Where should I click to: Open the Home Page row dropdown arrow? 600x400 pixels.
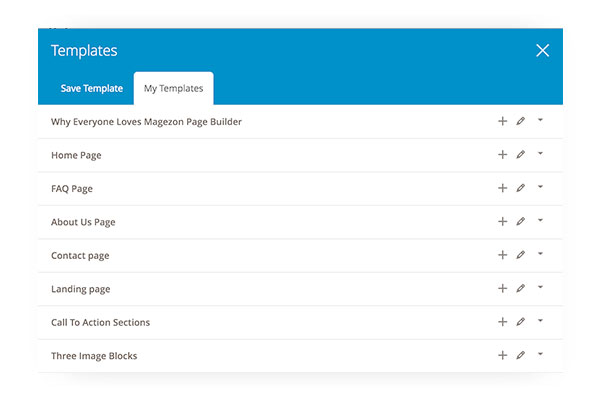coord(540,153)
